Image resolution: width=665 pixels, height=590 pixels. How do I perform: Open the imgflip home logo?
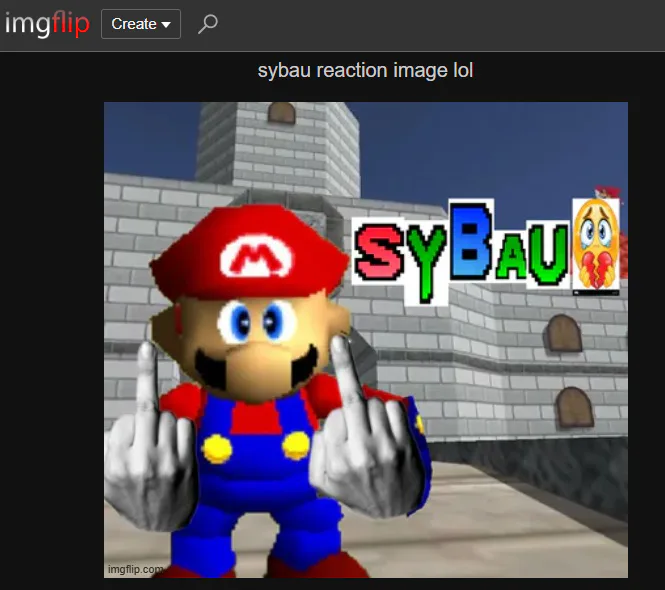pyautogui.click(x=47, y=24)
